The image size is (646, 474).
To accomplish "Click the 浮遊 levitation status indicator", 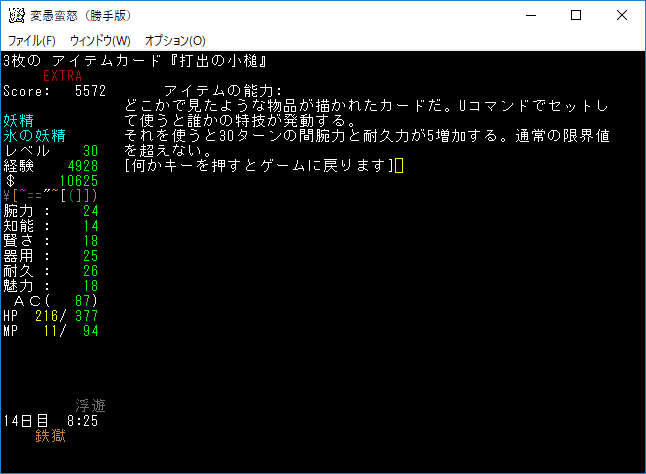I will [x=90, y=406].
